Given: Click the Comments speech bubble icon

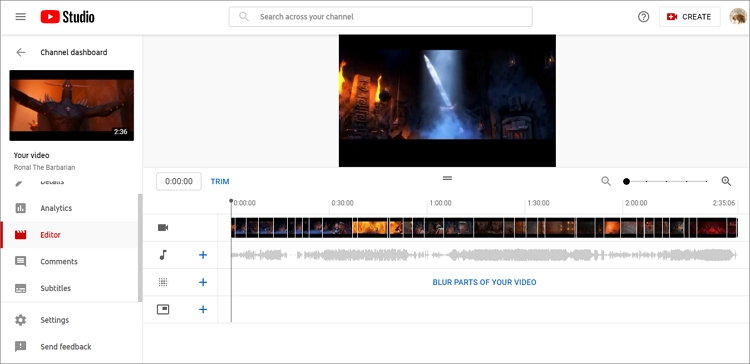Looking at the screenshot, I should (x=21, y=262).
